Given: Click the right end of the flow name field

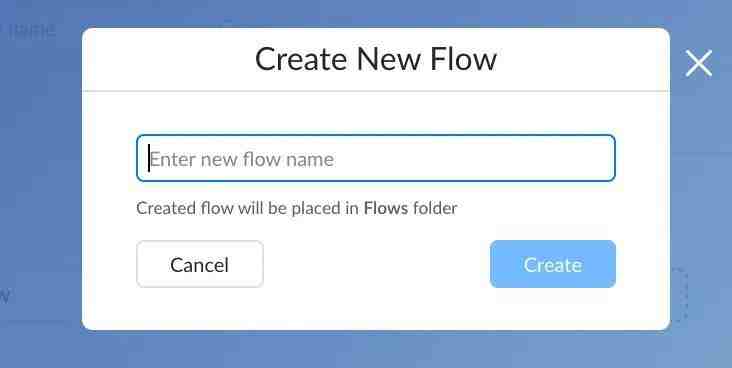Looking at the screenshot, I should [602, 158].
